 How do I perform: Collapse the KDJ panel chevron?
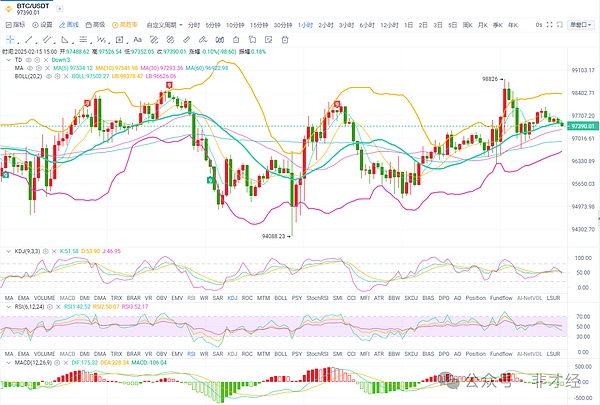point(8,251)
